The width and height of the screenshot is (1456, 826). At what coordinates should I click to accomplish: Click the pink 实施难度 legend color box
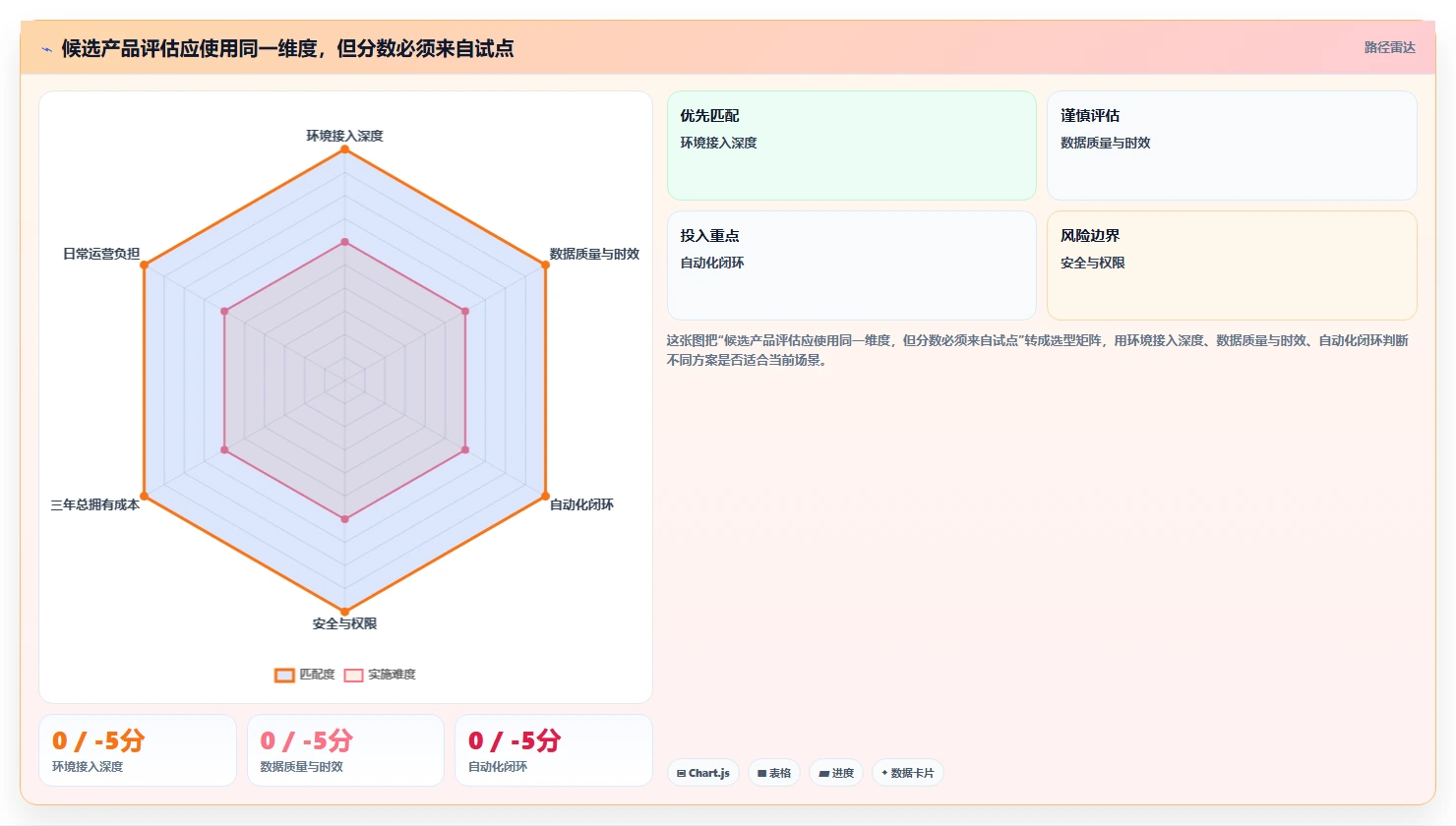tap(353, 675)
